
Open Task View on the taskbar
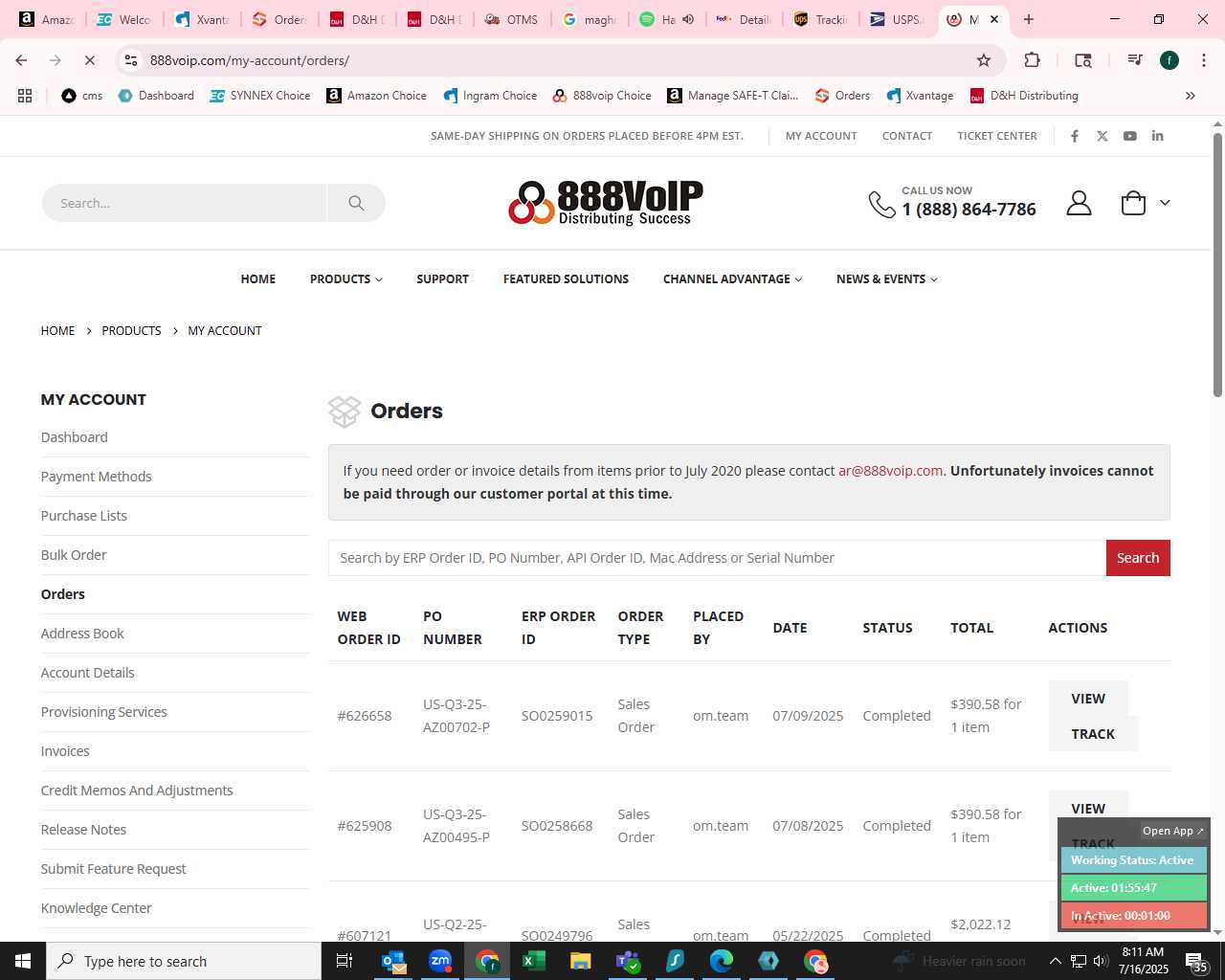345,961
